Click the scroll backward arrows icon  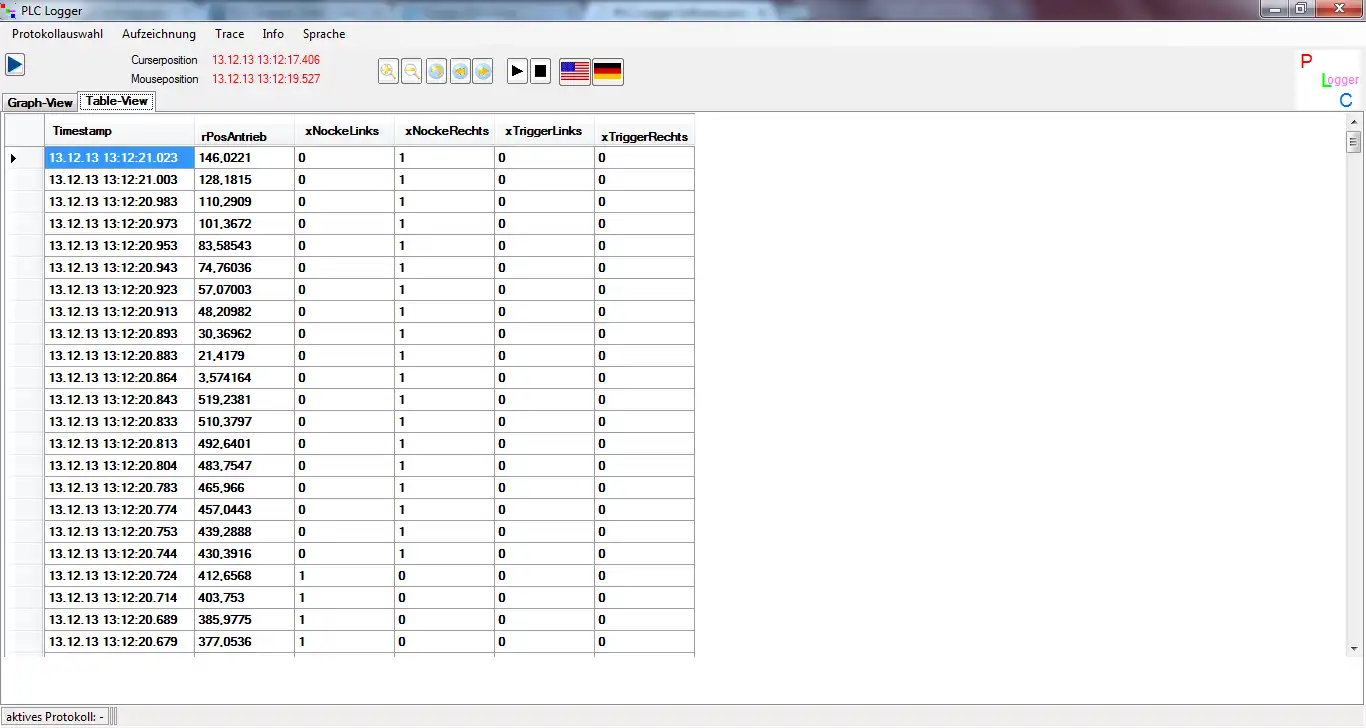click(460, 72)
